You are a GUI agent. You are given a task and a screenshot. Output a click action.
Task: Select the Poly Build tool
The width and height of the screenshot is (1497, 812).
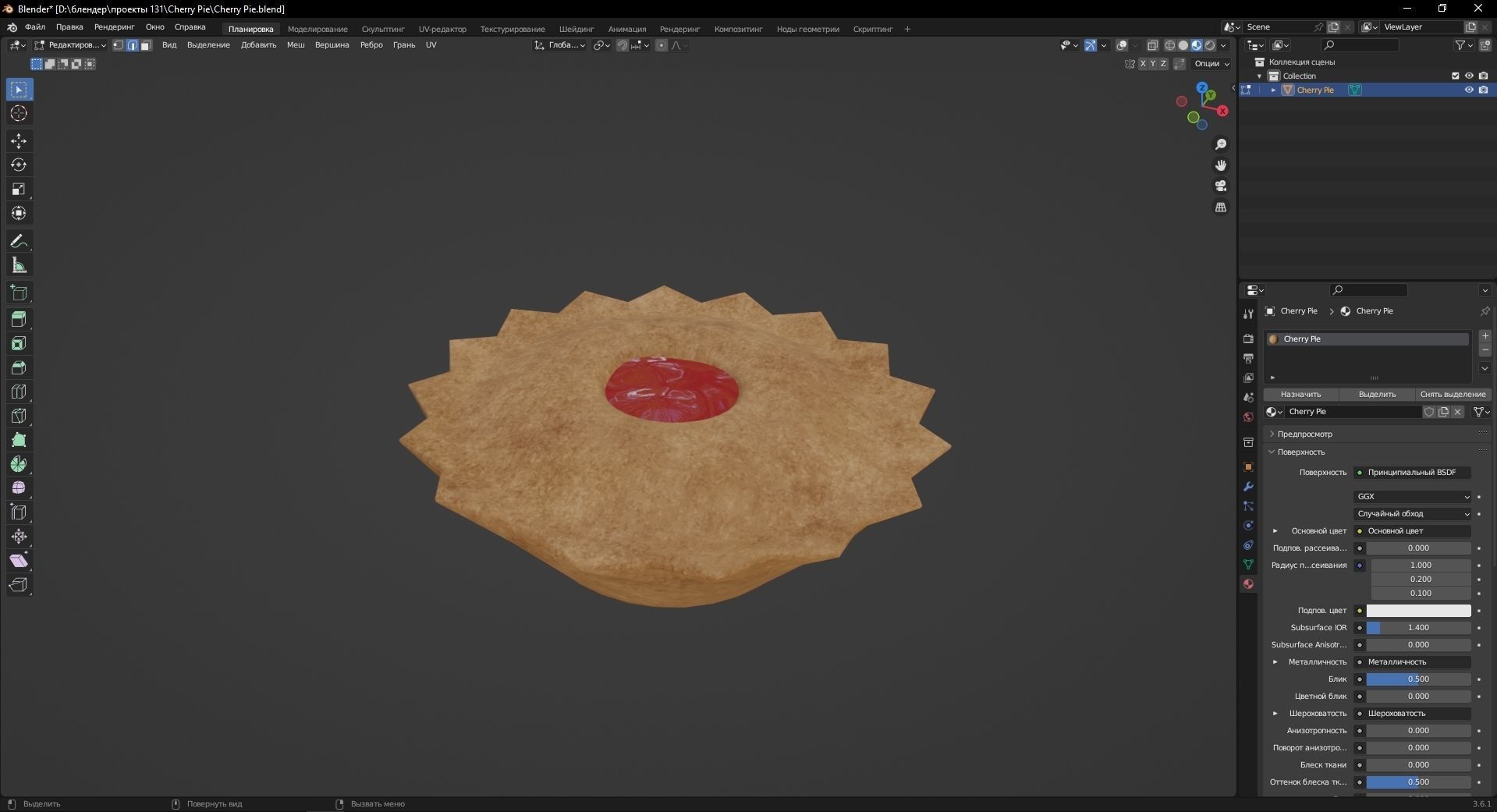pos(19,440)
